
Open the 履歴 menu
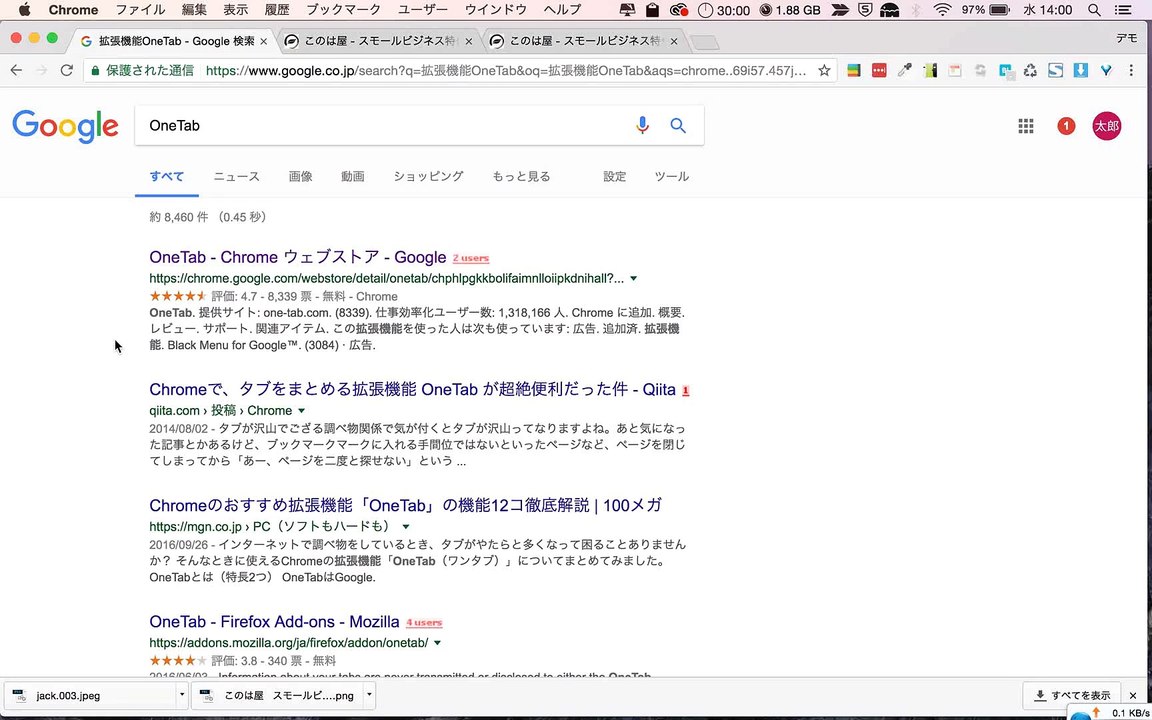click(x=276, y=10)
